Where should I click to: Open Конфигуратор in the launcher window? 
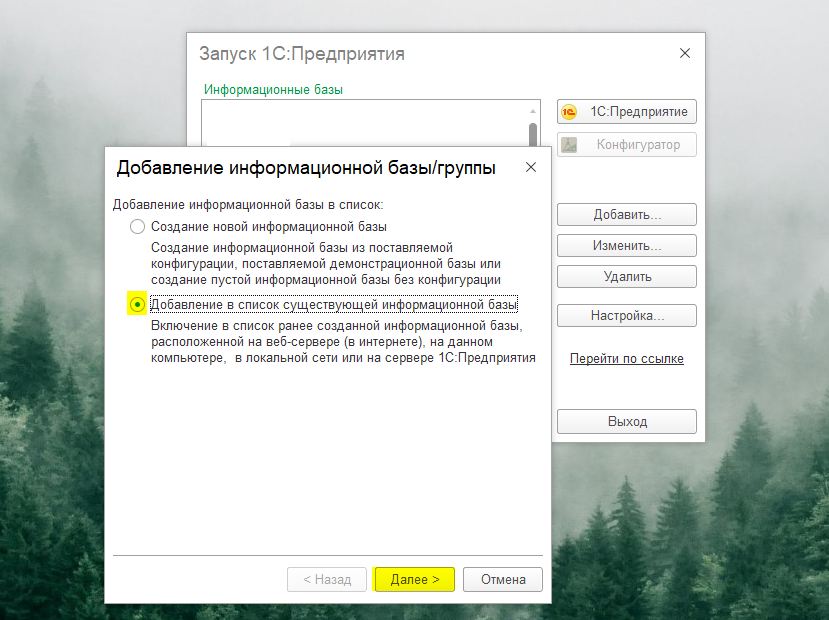(x=627, y=144)
